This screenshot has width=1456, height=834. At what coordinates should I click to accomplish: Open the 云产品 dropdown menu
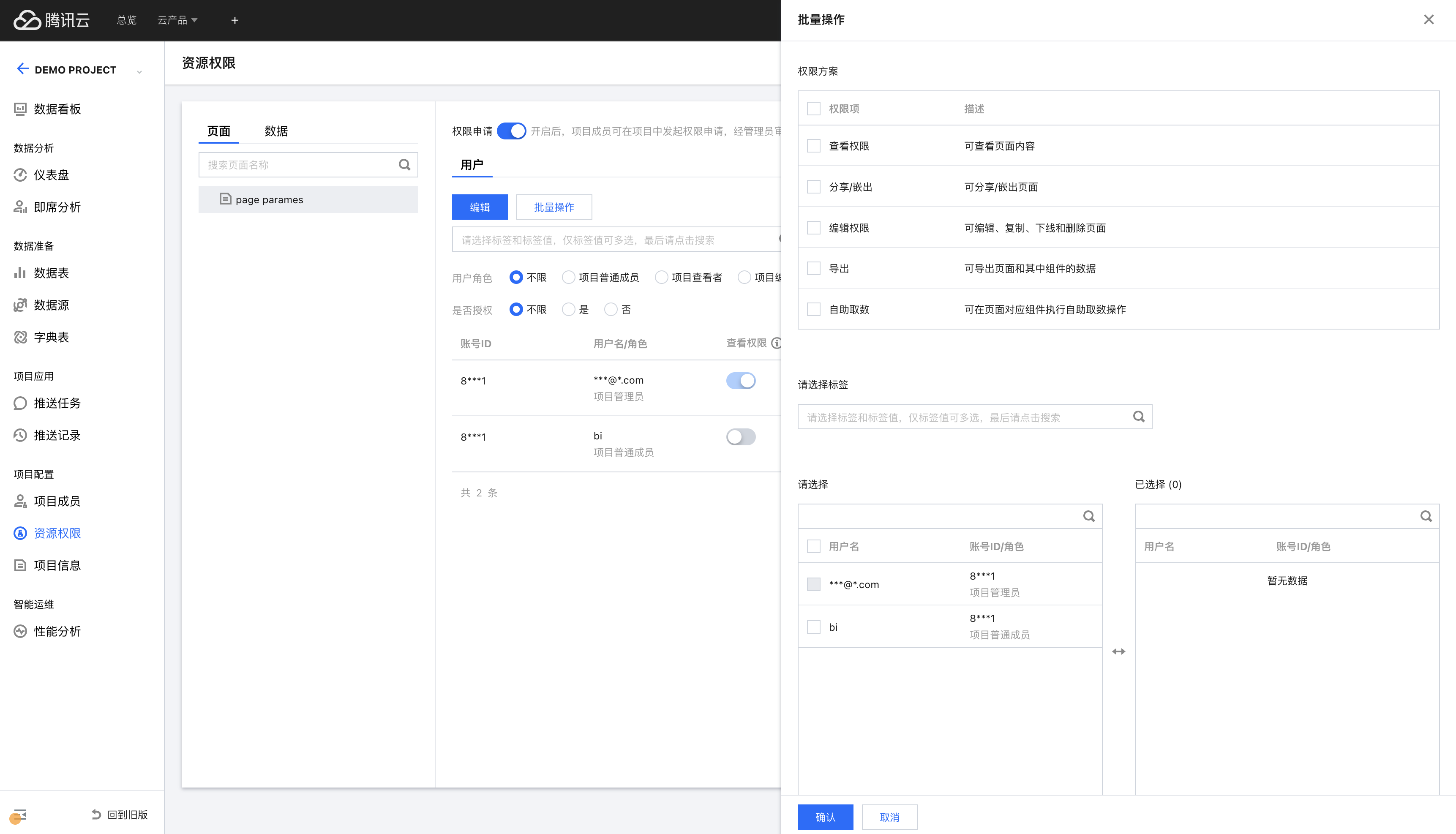(177, 20)
